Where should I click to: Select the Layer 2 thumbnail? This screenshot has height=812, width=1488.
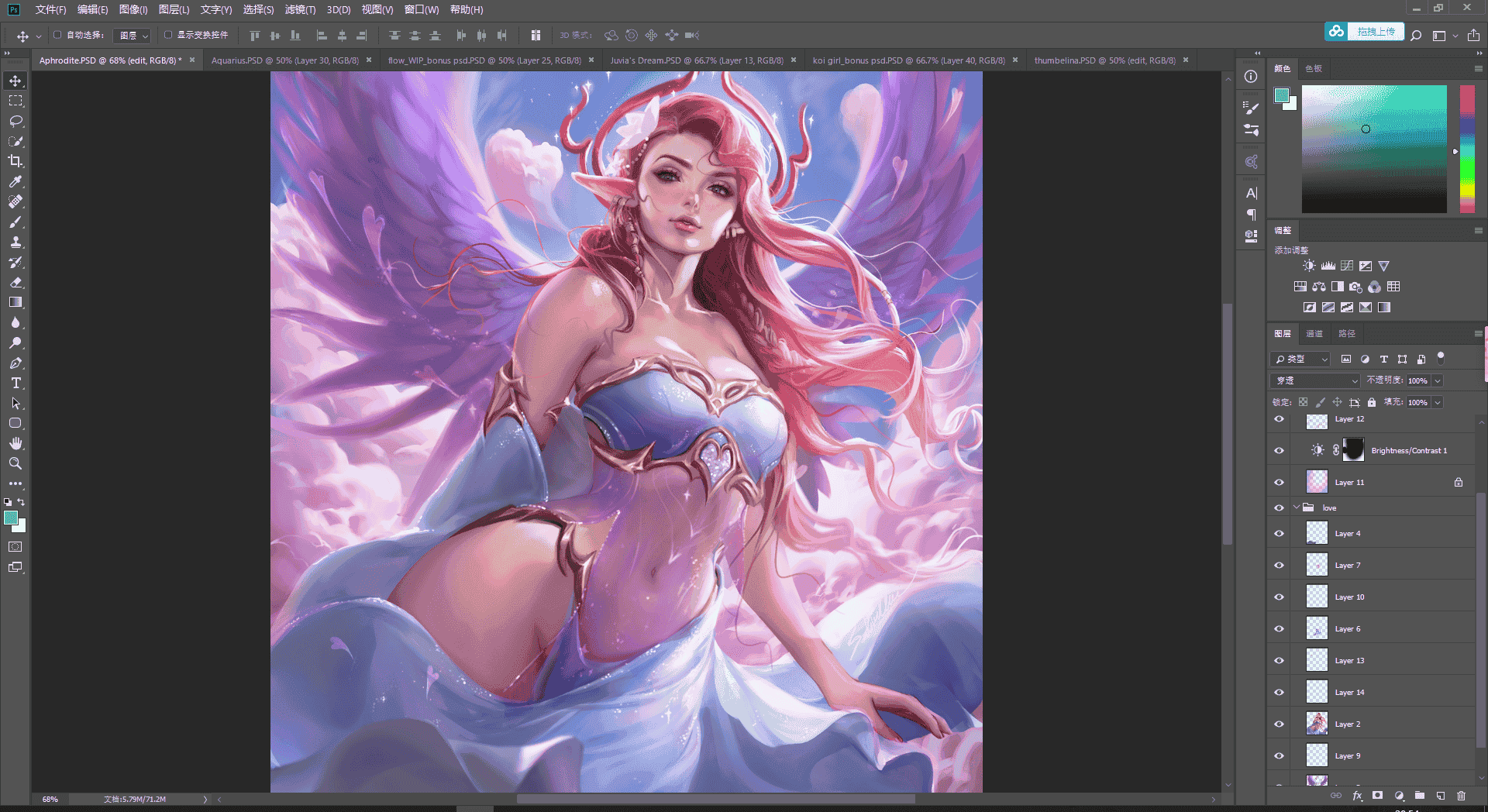(x=1317, y=724)
